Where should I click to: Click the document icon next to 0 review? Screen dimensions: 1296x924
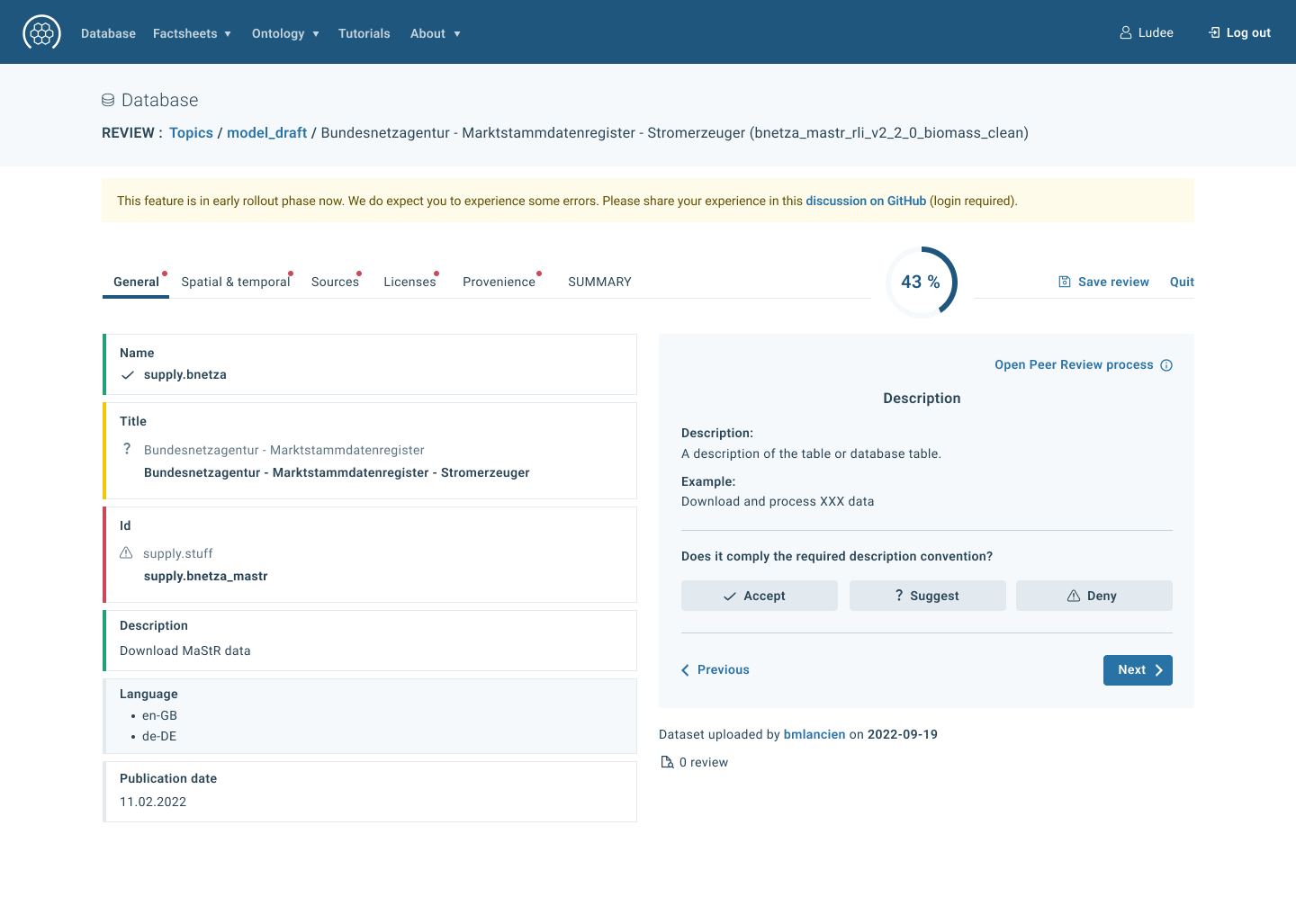point(667,761)
